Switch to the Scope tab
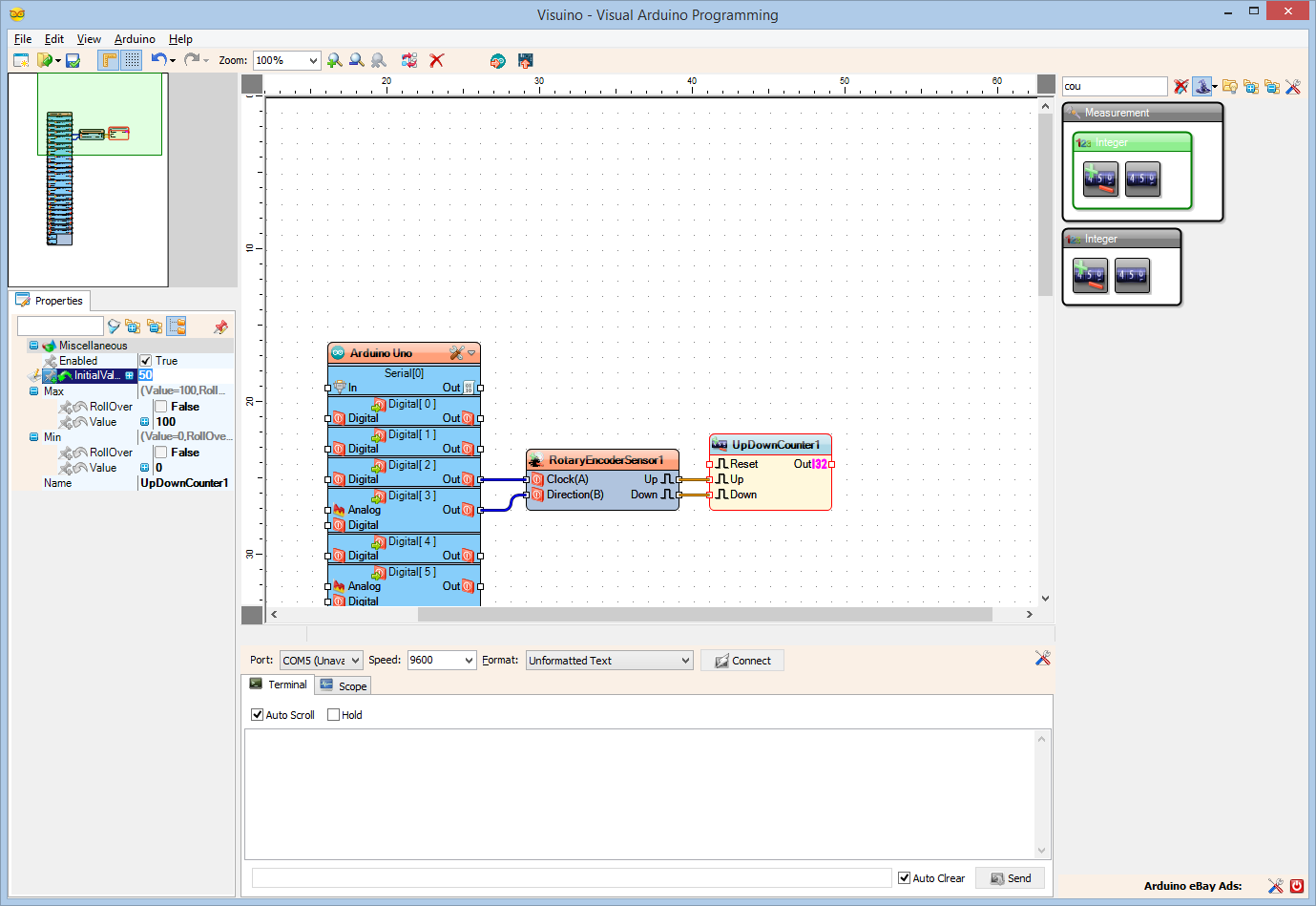The height and width of the screenshot is (906, 1316). [x=343, y=685]
